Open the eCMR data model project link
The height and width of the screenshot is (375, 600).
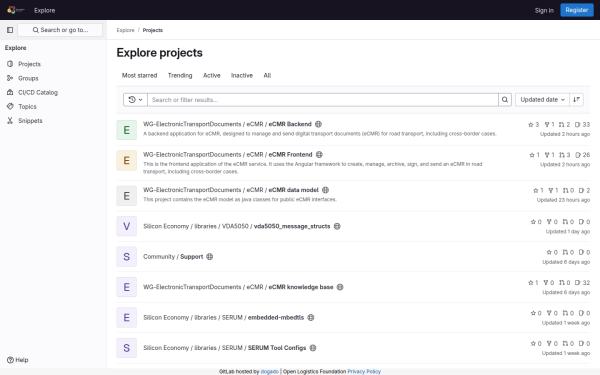click(x=231, y=190)
